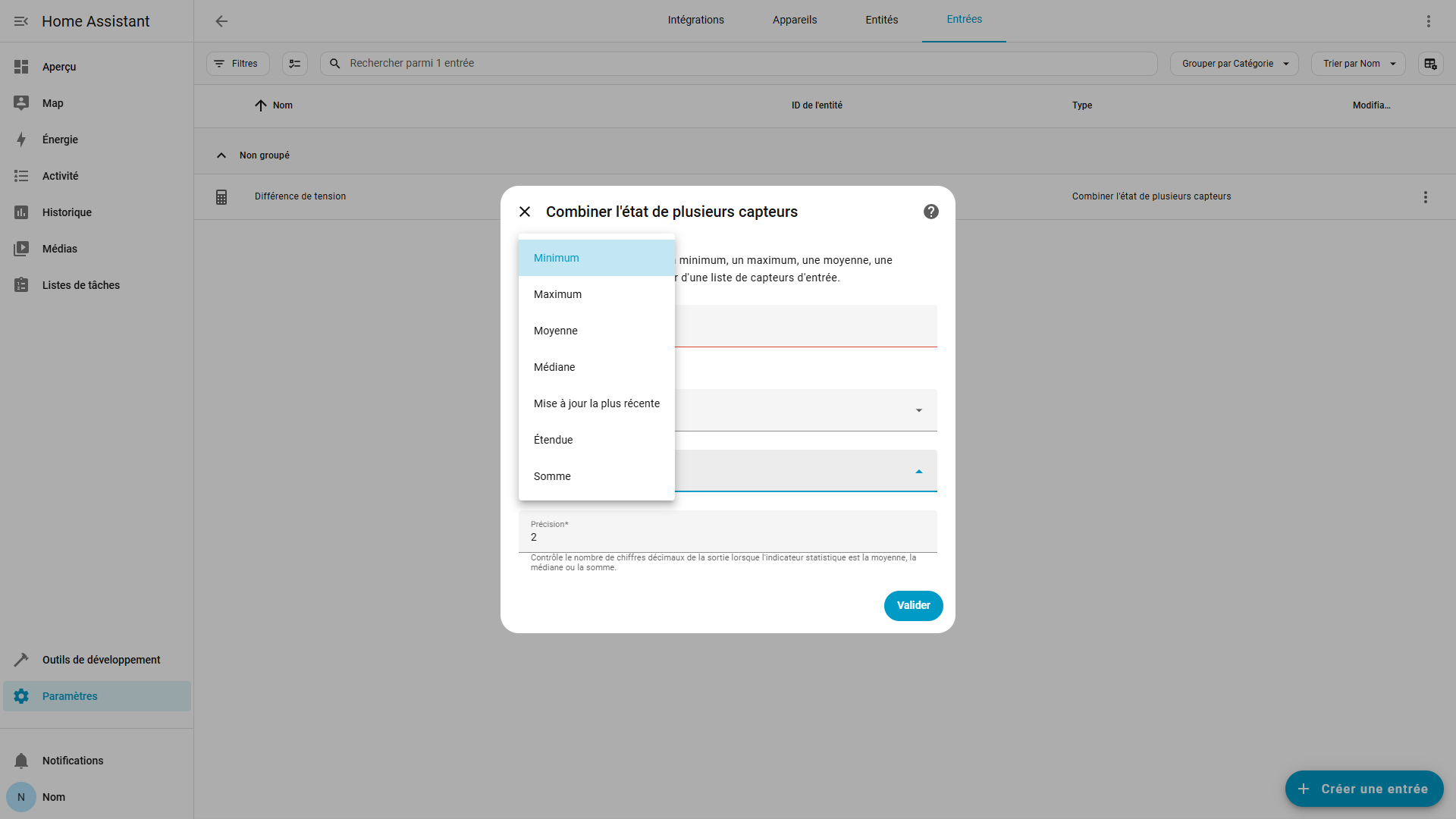This screenshot has width=1456, height=819.
Task: Open the table settings icon at top right
Action: pos(1430,64)
